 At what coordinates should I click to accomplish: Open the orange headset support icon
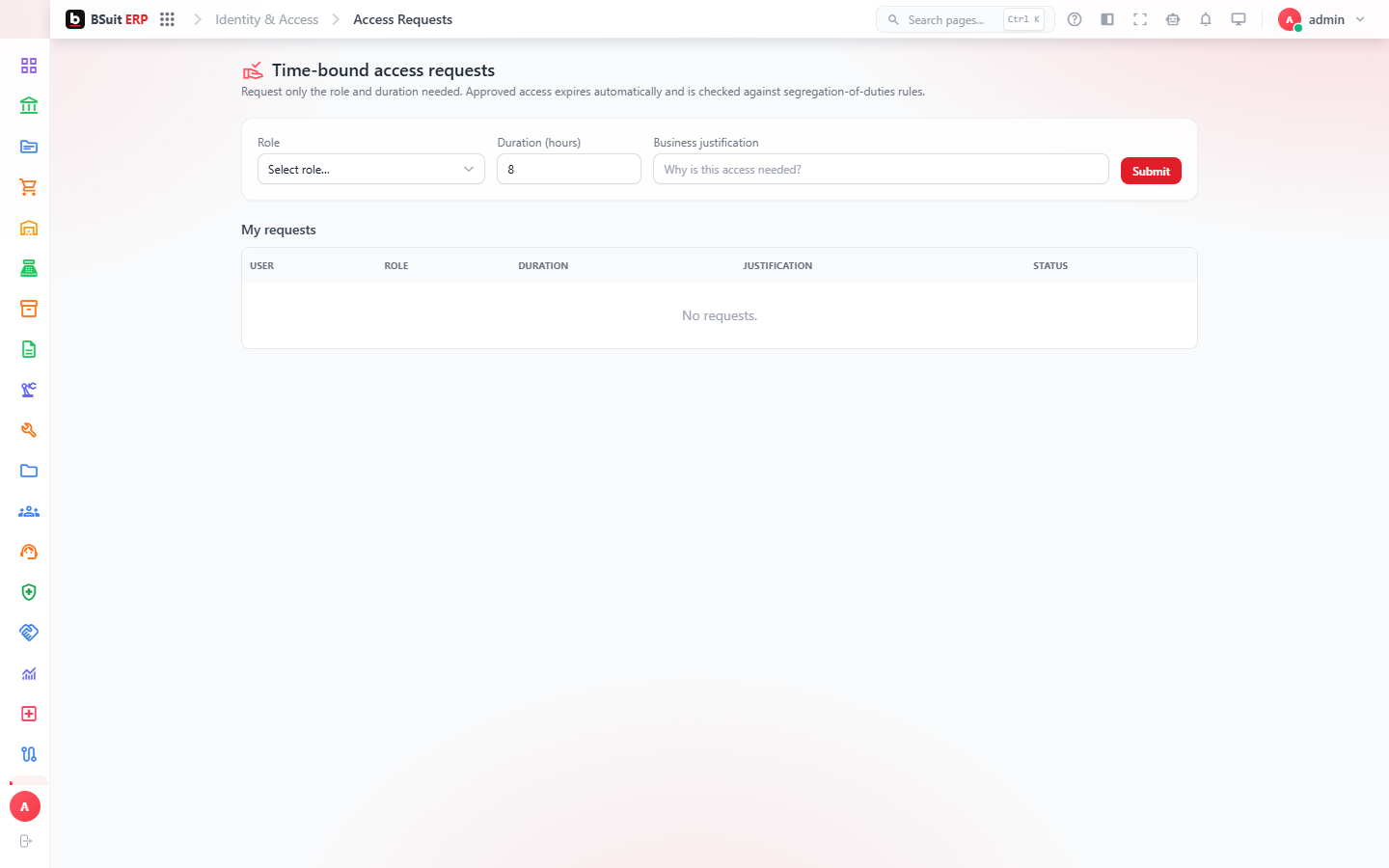(x=29, y=552)
